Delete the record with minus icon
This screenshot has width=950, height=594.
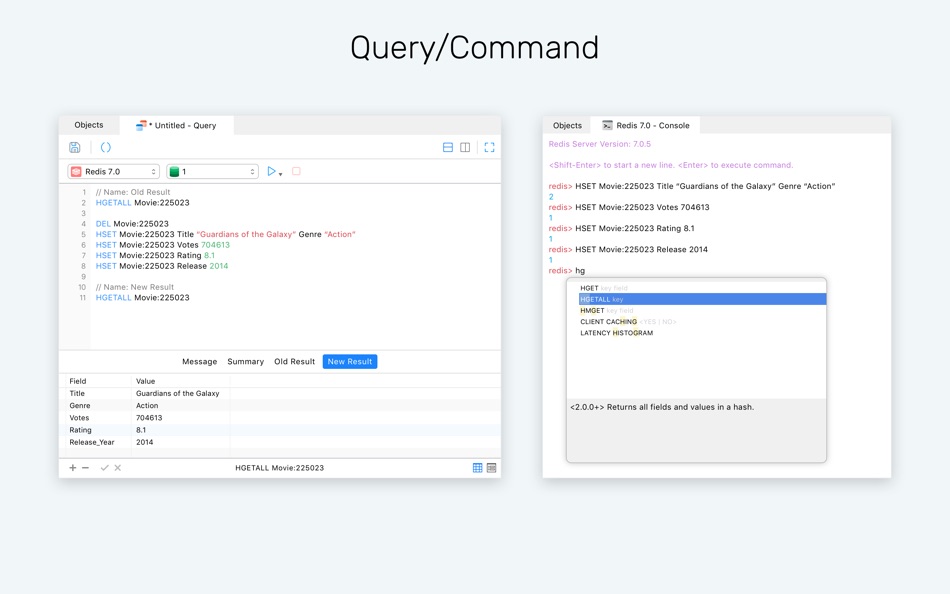(85, 468)
